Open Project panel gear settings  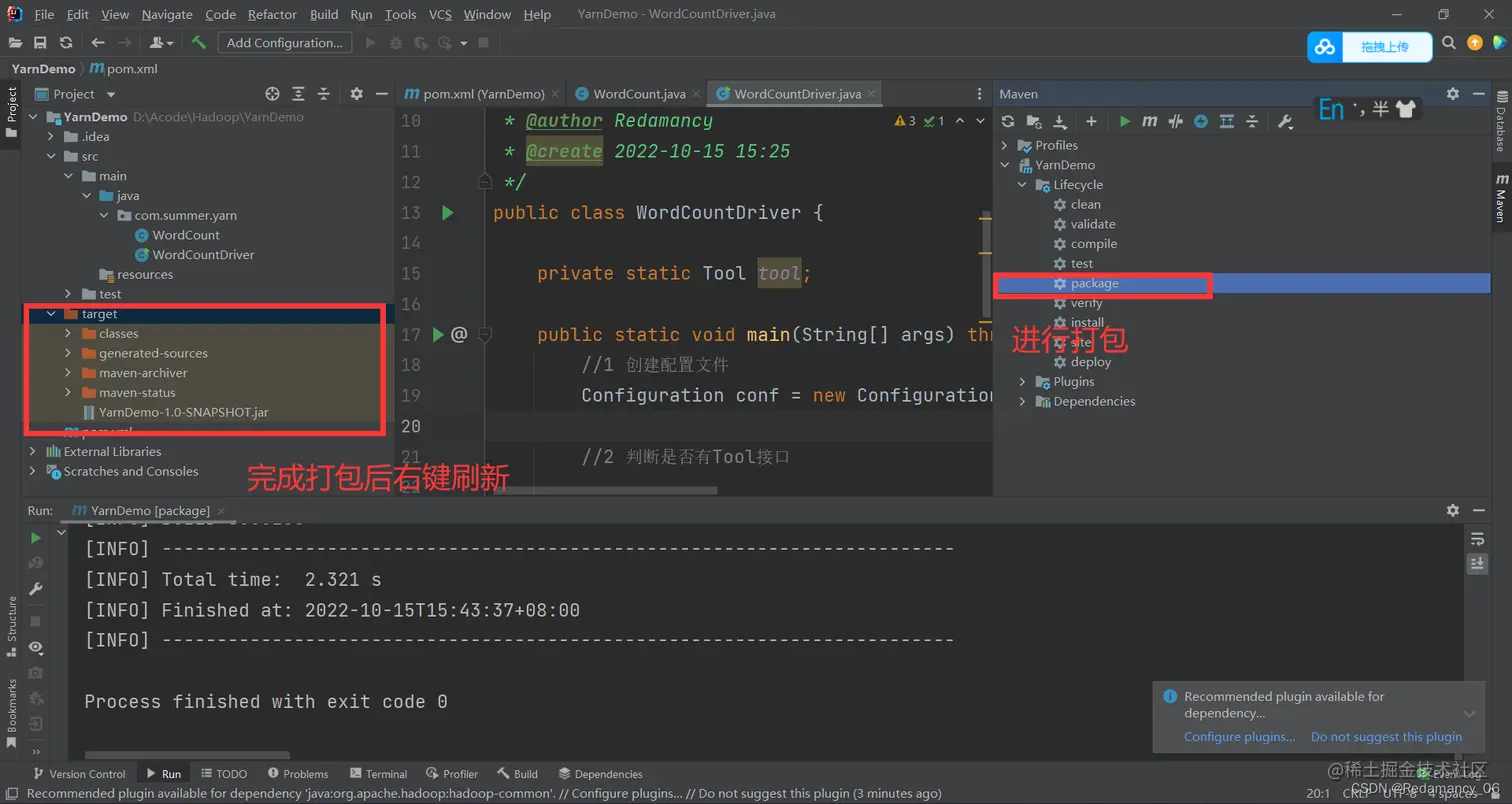click(356, 94)
